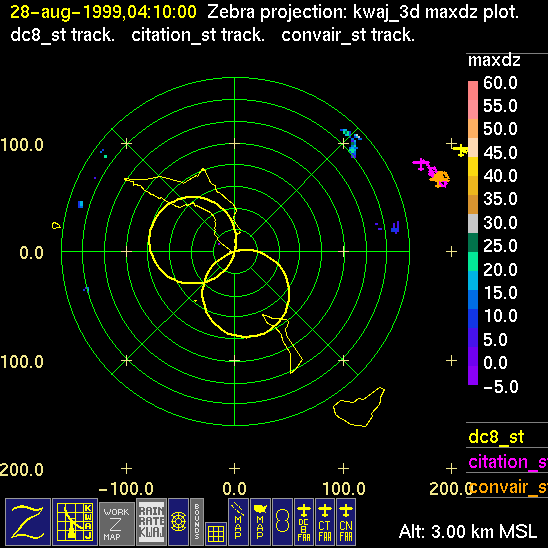Toggle the convair_st track legend entry

coord(508,487)
